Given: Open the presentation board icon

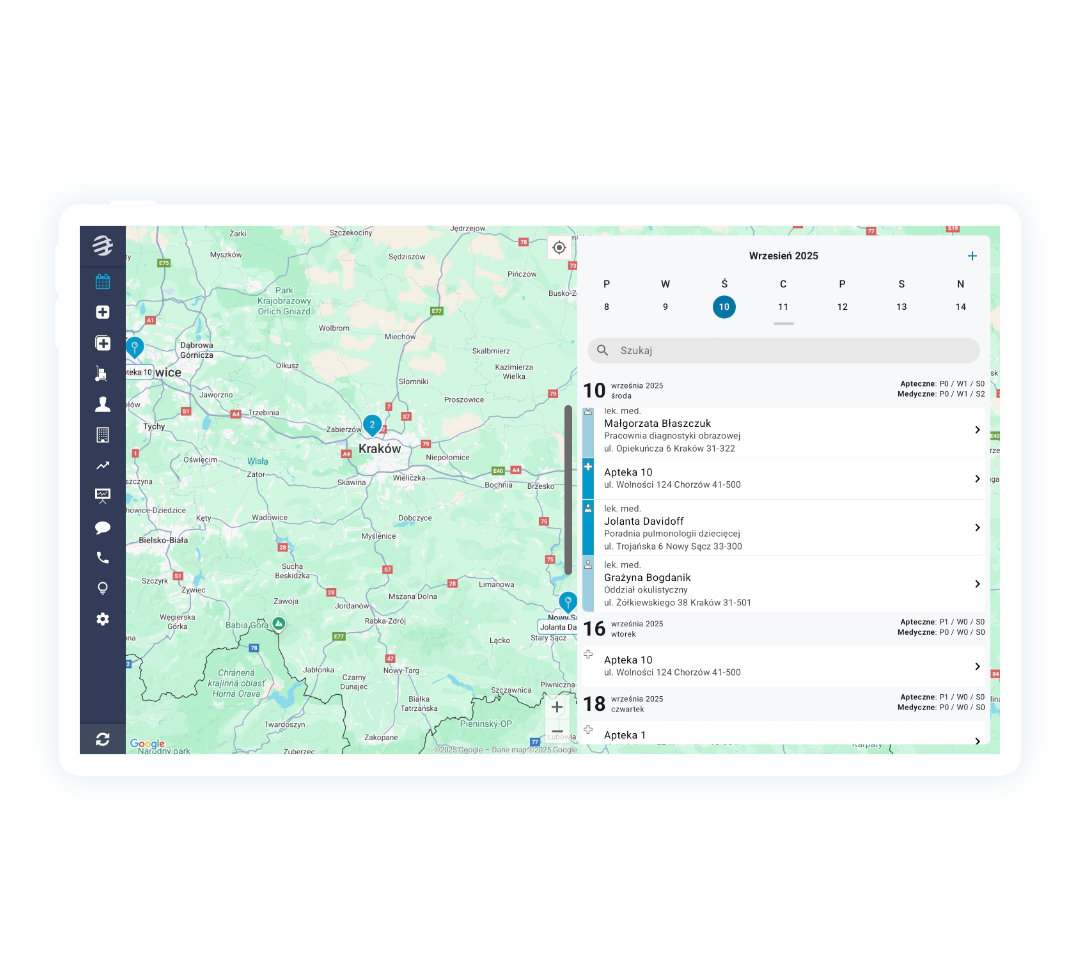Looking at the screenshot, I should pyautogui.click(x=103, y=496).
